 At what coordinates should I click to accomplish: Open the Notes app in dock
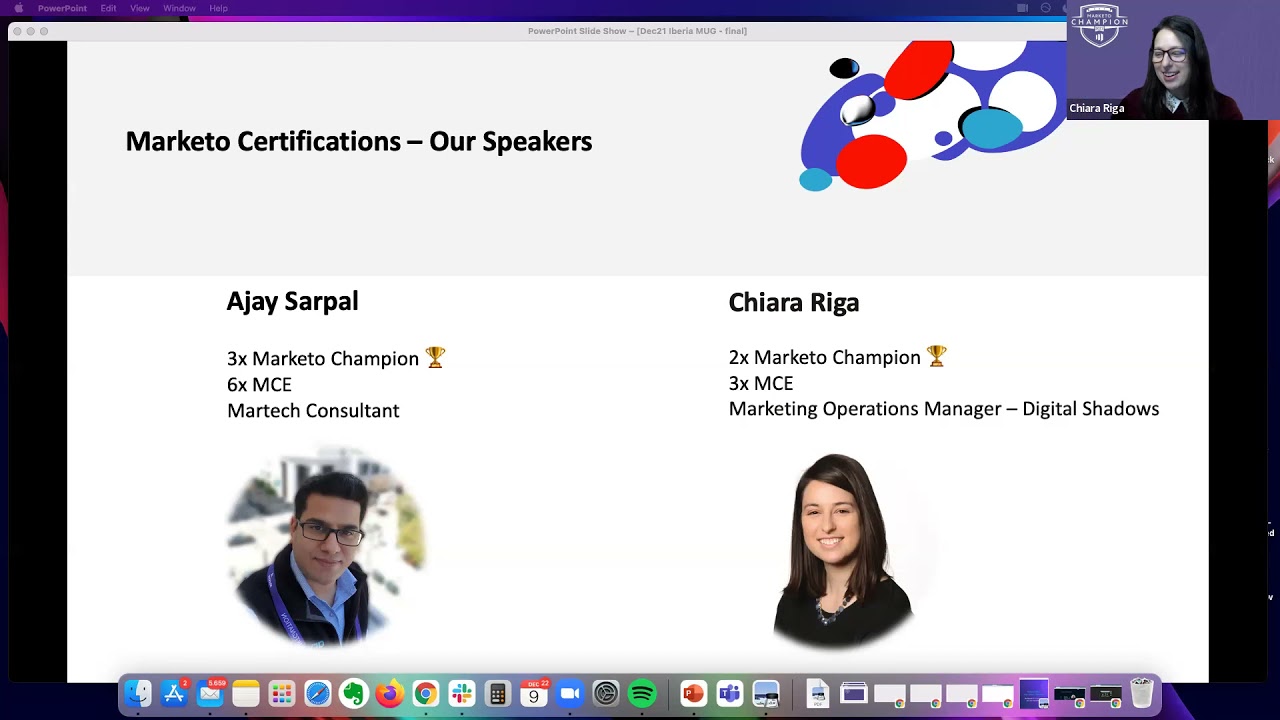(x=246, y=693)
